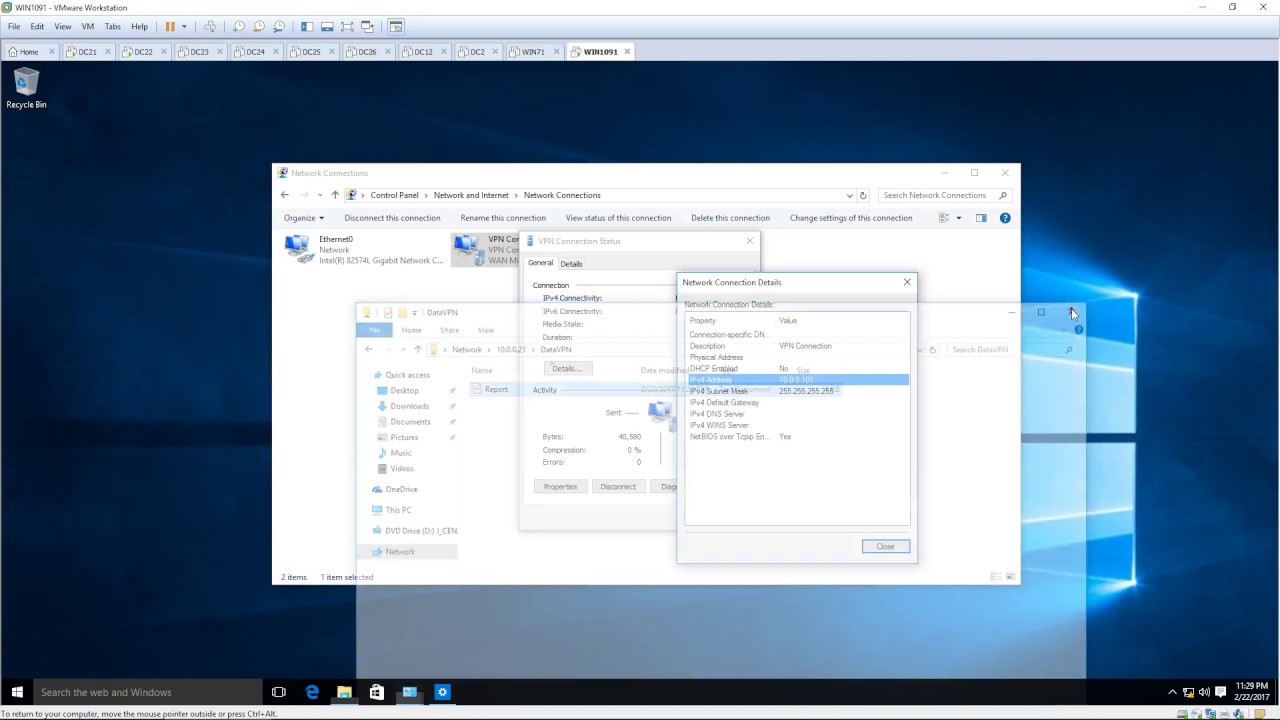The height and width of the screenshot is (720, 1280).
Task: Open Task View on the taskbar
Action: tap(279, 692)
